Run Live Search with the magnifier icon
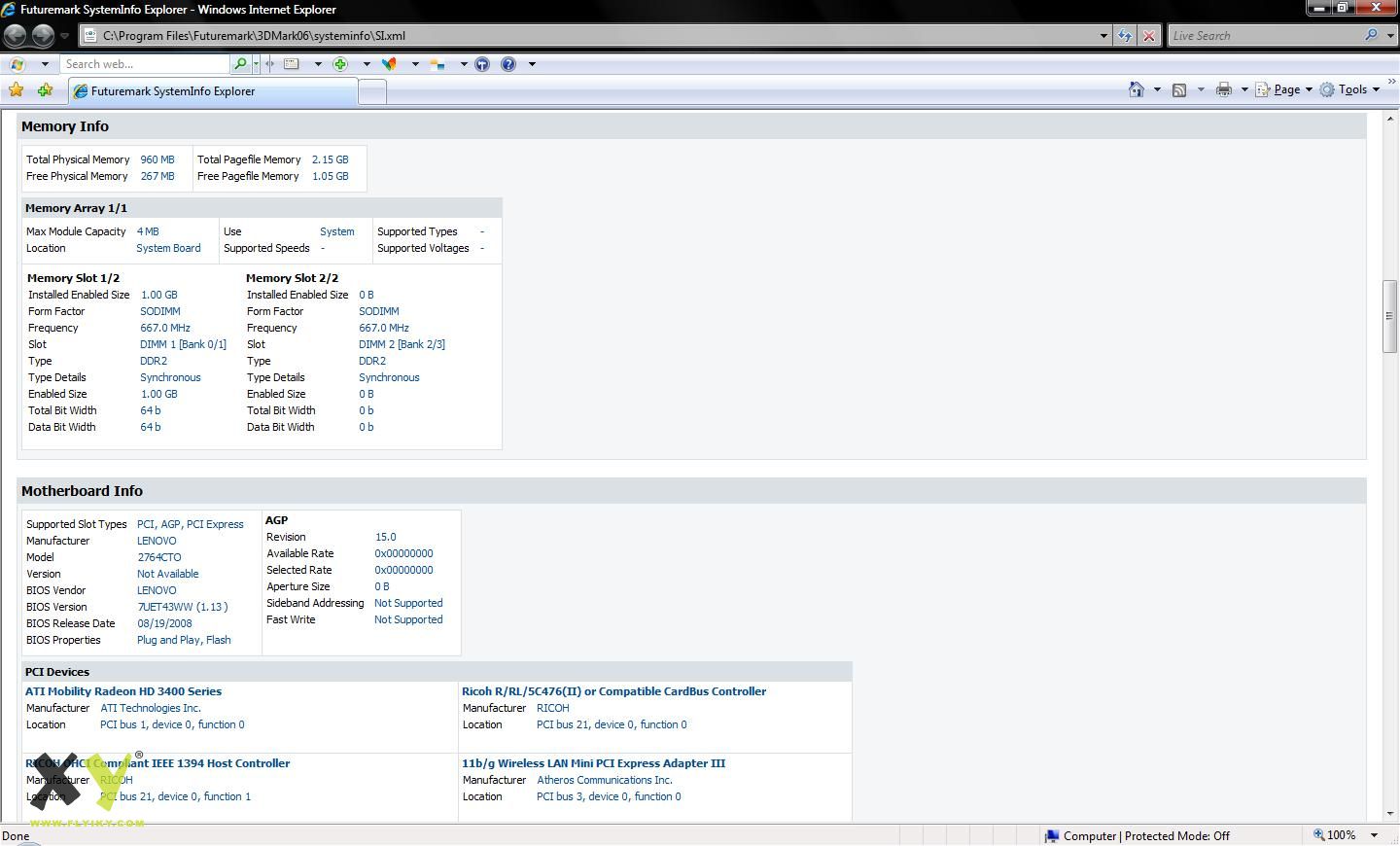Image resolution: width=1400 pixels, height=846 pixels. click(1371, 35)
